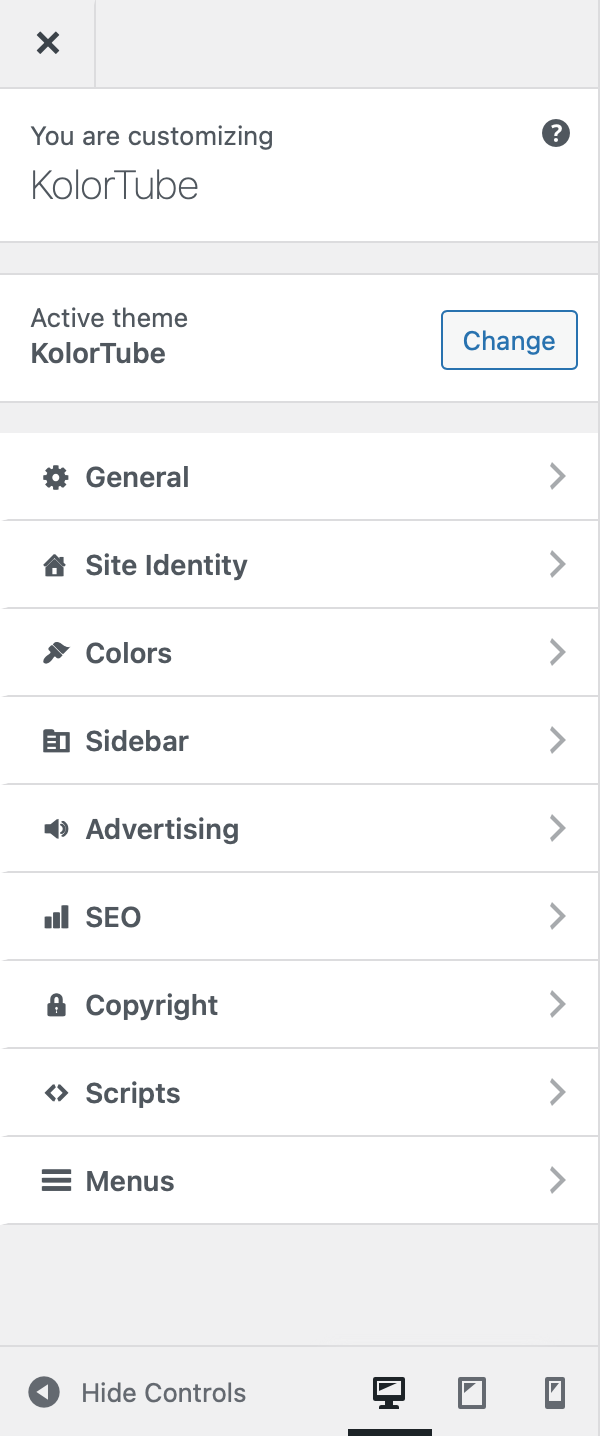Open the Menus panel
Screen dimensions: 600x1436
coord(300,1181)
